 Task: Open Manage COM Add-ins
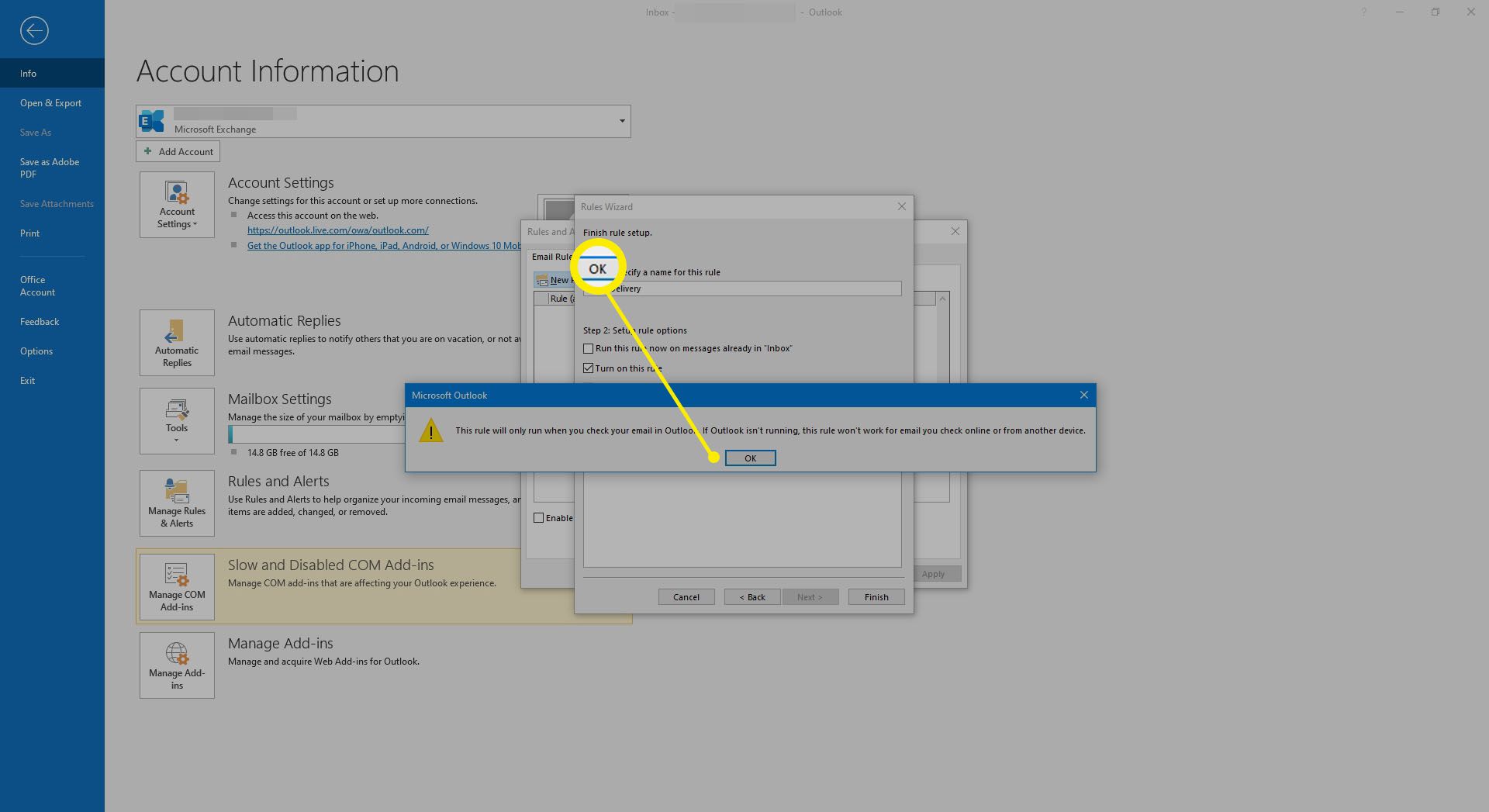(177, 587)
